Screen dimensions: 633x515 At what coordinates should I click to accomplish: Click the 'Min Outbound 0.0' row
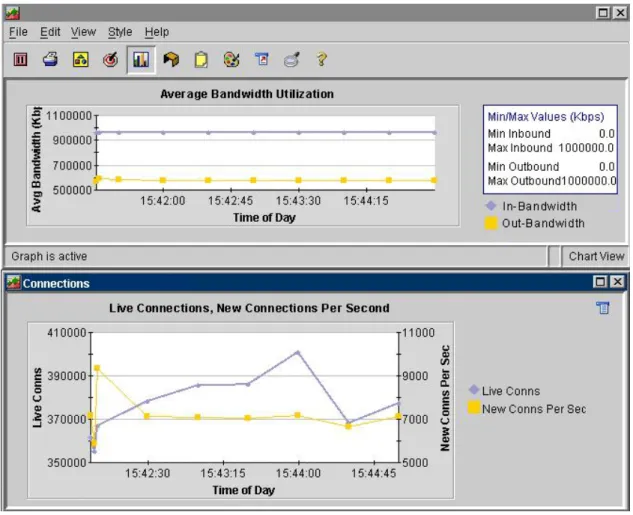coord(551,166)
